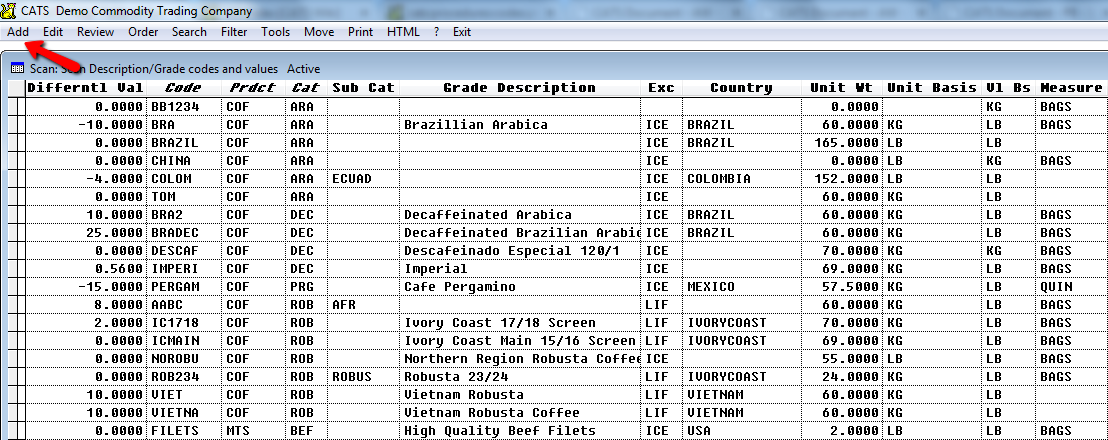Viewport: 1108px width, 440px height.
Task: Select the code BB1234
Action: point(175,107)
